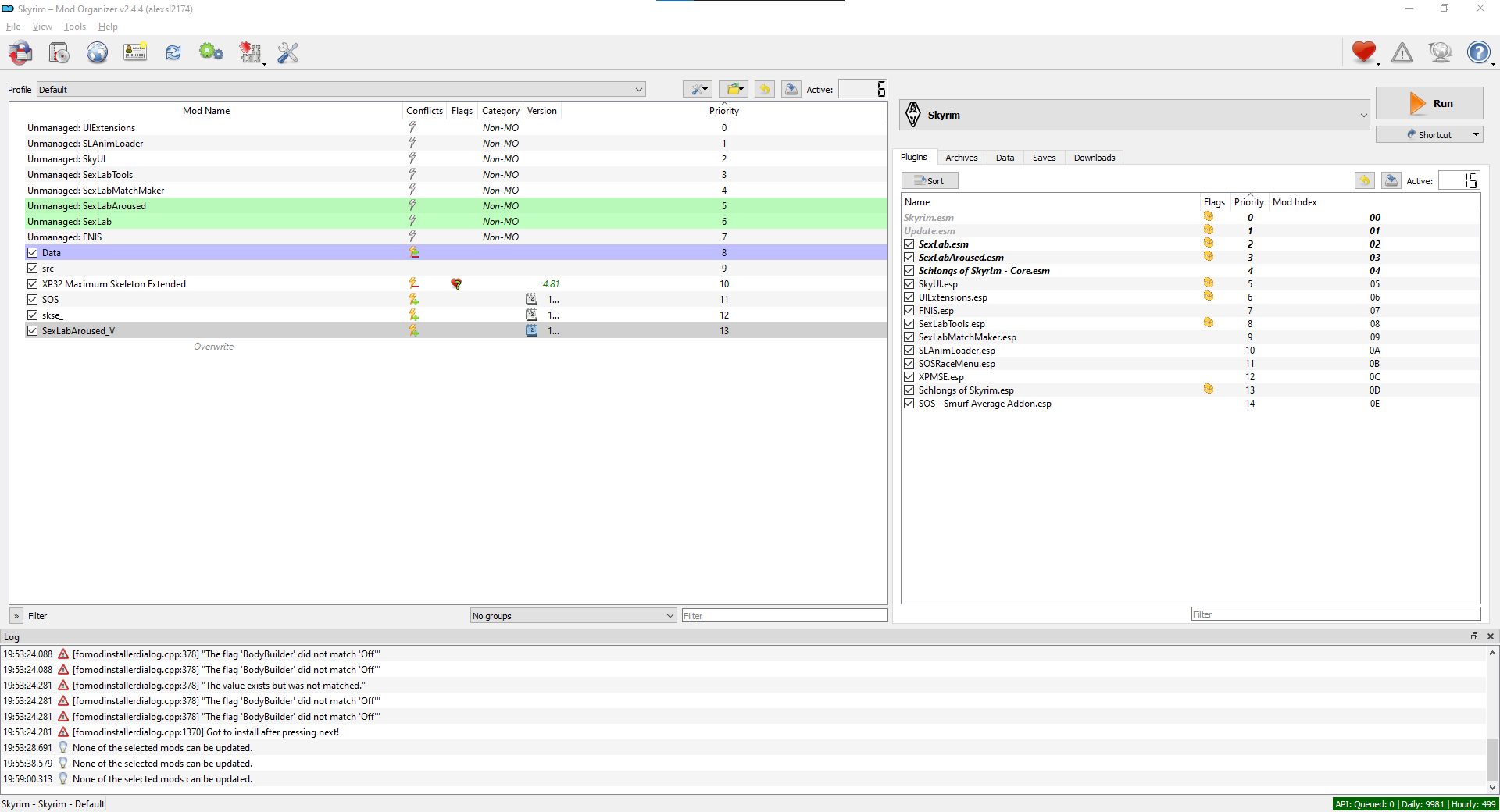Screen dimensions: 1500x812
Task: Uncheck XP32 Maximum Skeleton Extended
Action: 33,284
